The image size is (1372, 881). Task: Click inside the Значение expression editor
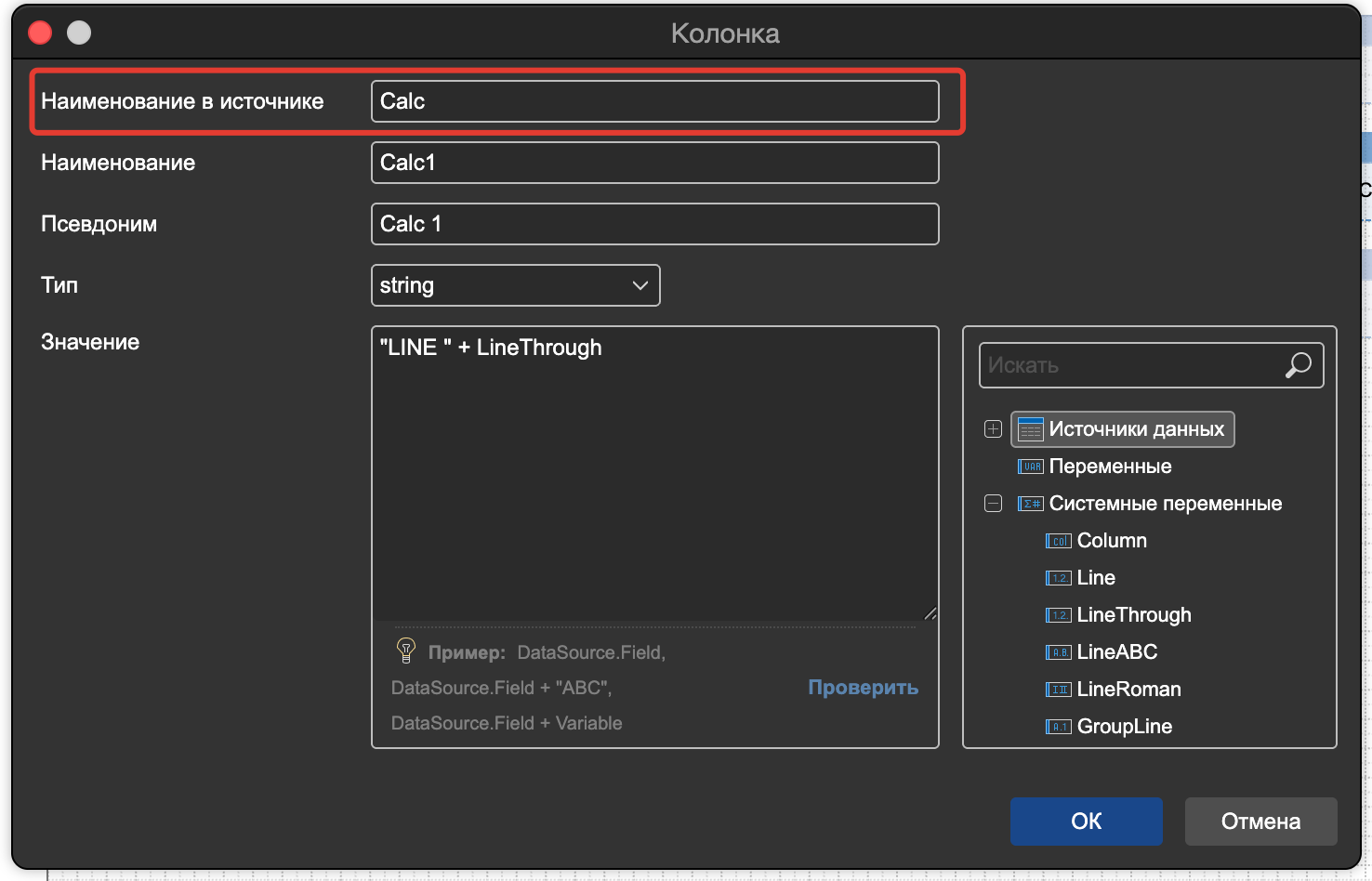click(x=655, y=473)
